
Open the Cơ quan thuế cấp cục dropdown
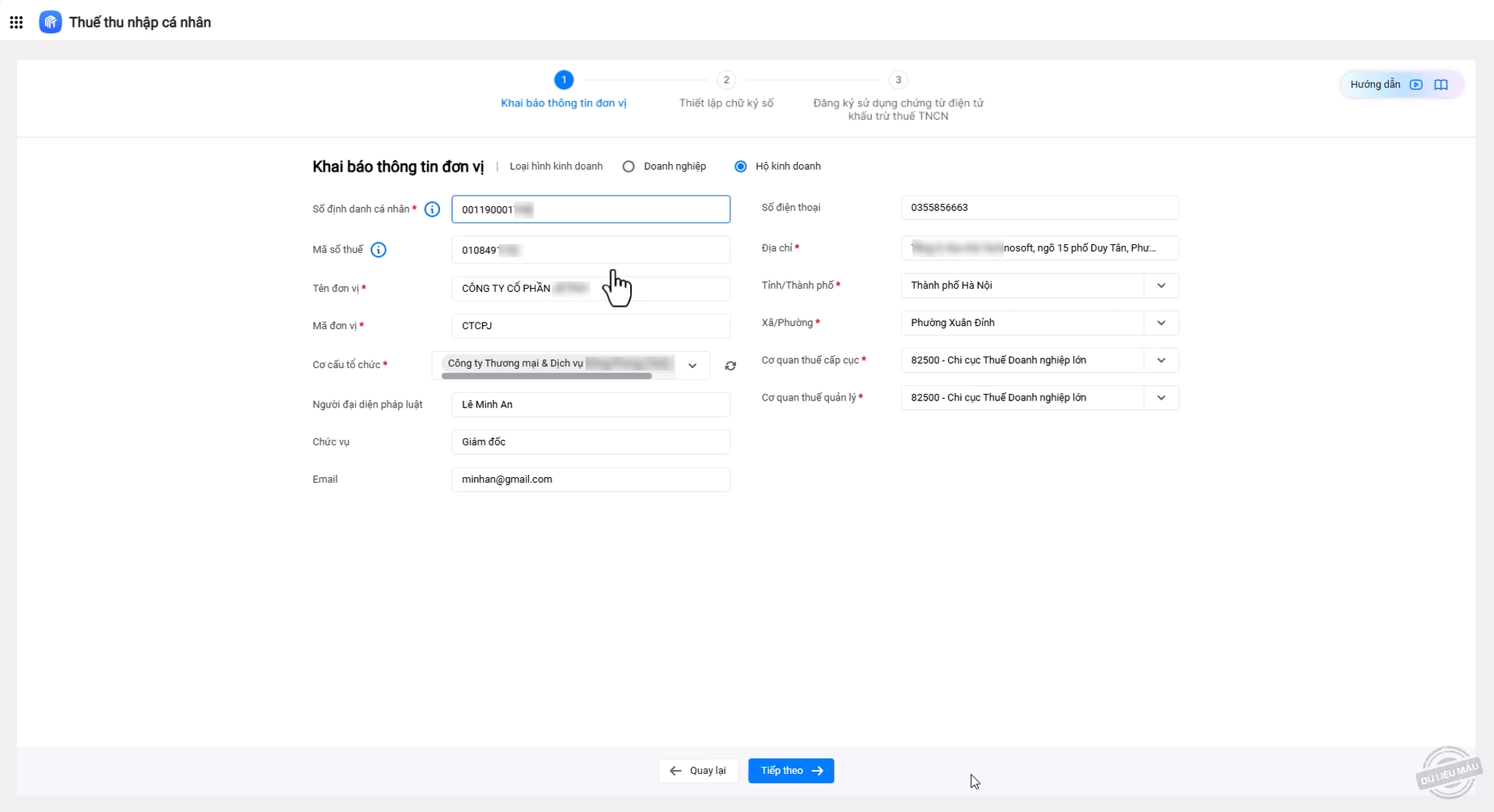click(1161, 360)
